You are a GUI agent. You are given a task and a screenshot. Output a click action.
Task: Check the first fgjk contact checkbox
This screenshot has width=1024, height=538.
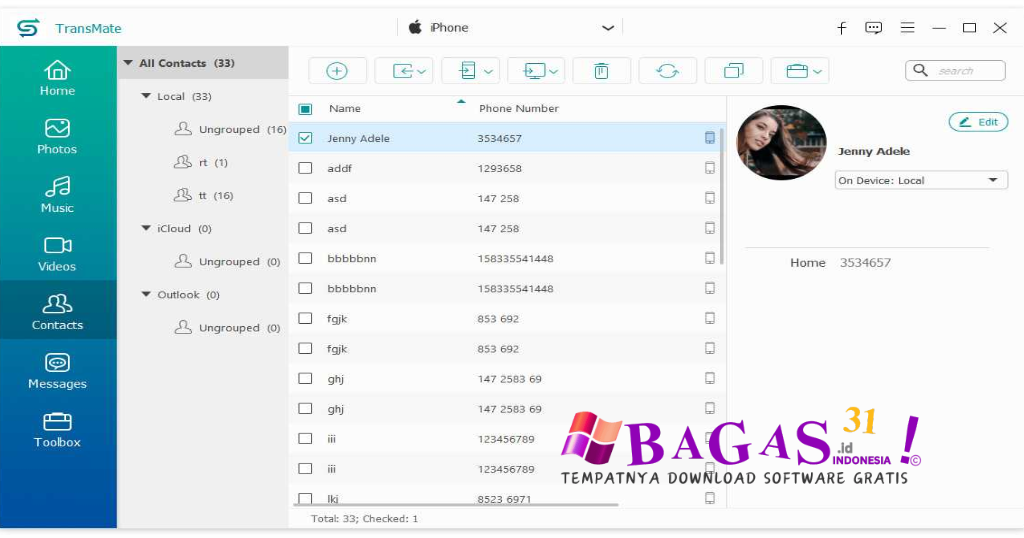(x=305, y=318)
